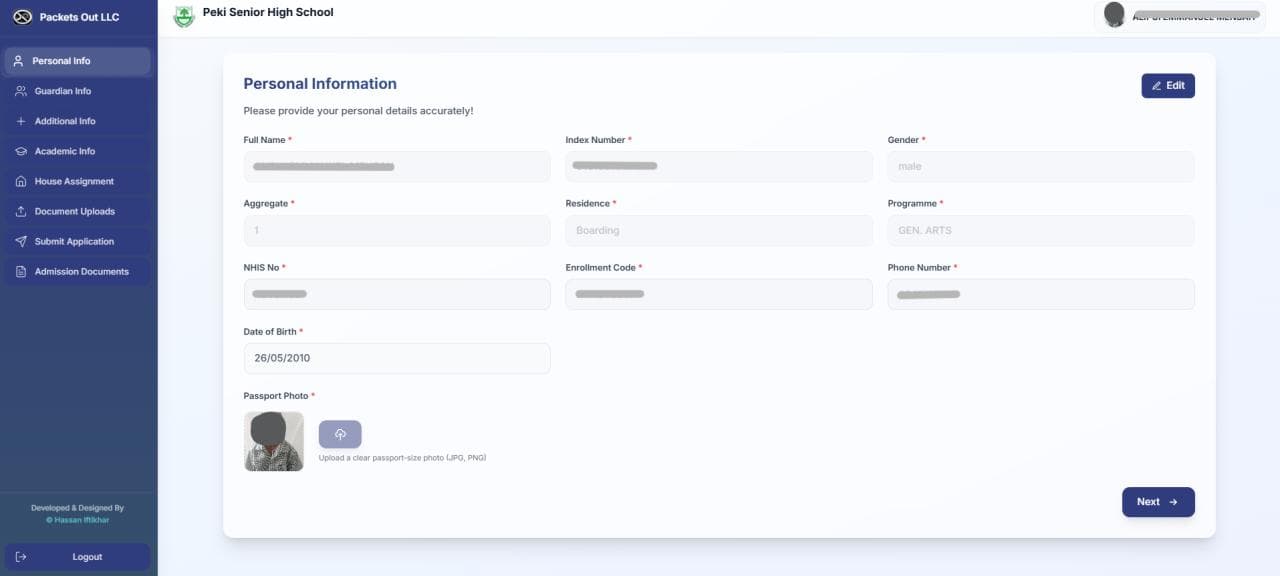Click the Personal Information heading
1280x576 pixels.
[320, 84]
